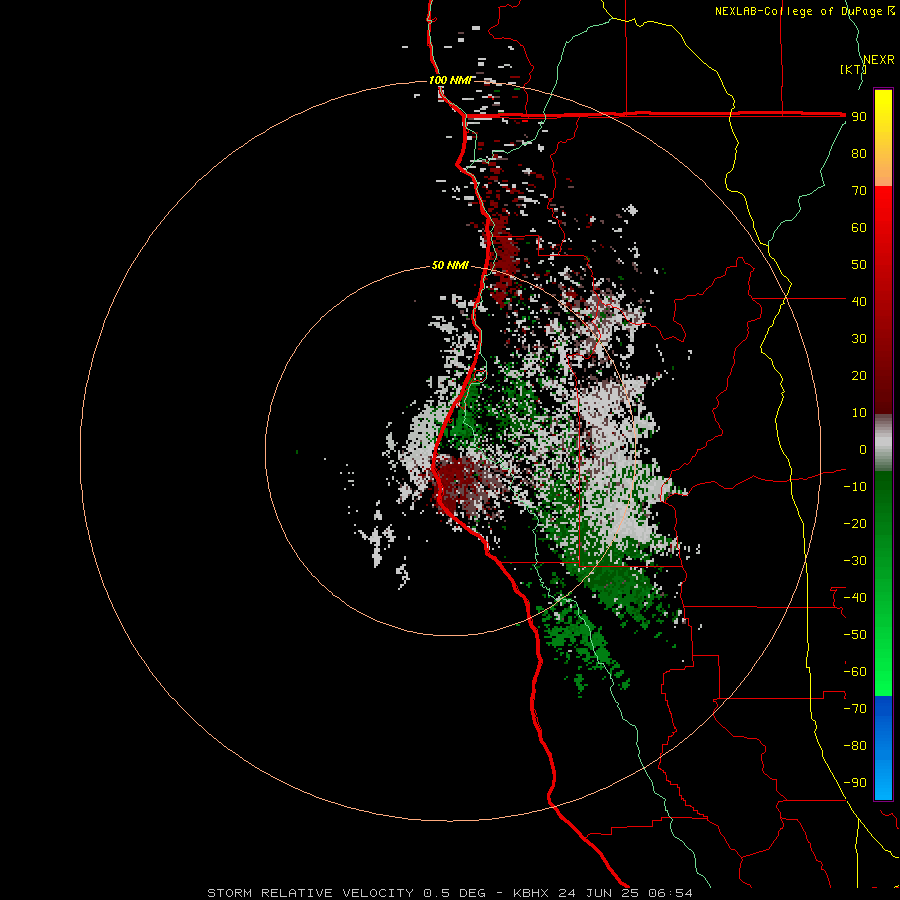Click the [KT] units label
Viewport: 900px width, 900px height.
pos(853,69)
